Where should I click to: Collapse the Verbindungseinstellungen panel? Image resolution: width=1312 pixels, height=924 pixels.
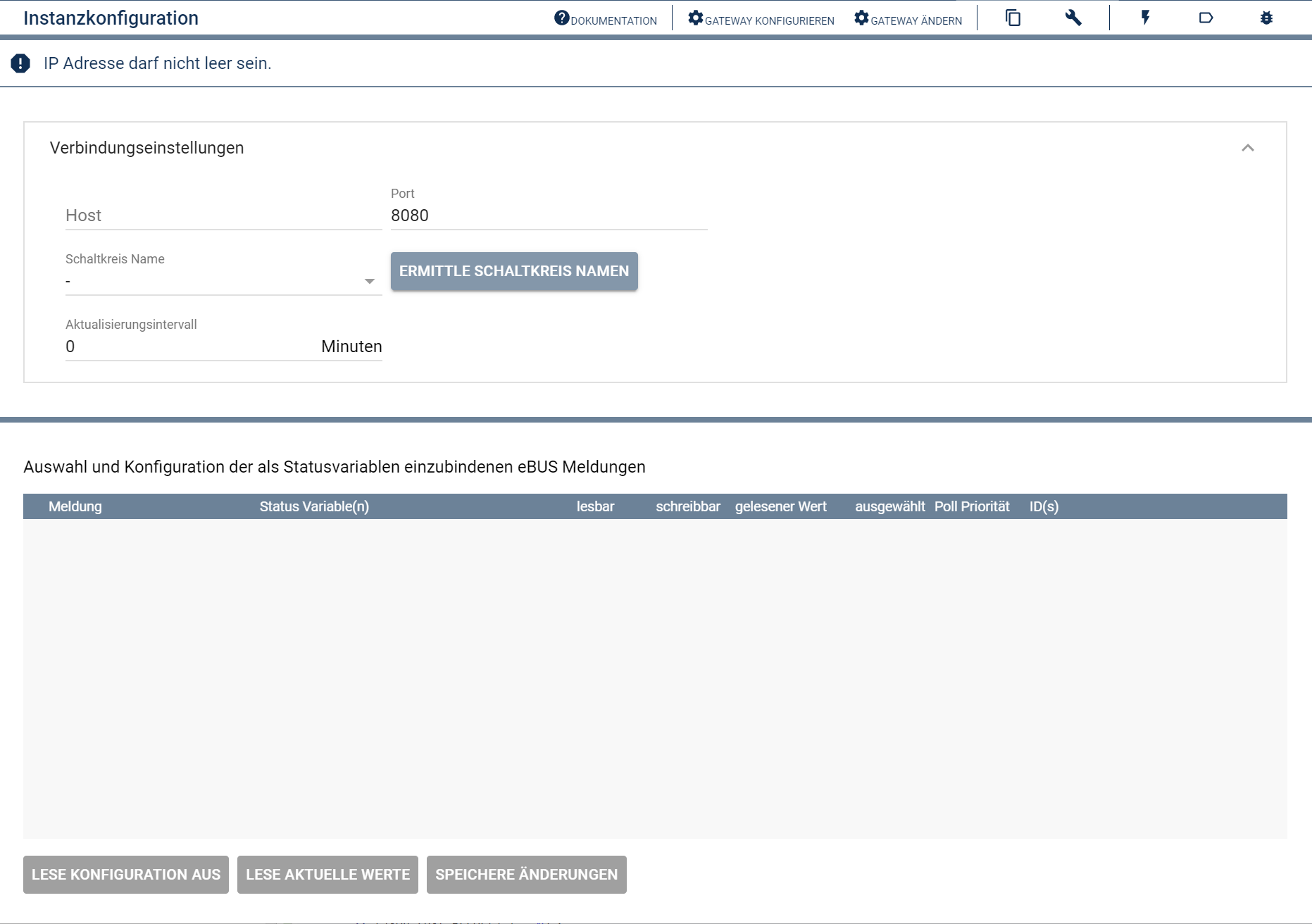click(x=1247, y=148)
